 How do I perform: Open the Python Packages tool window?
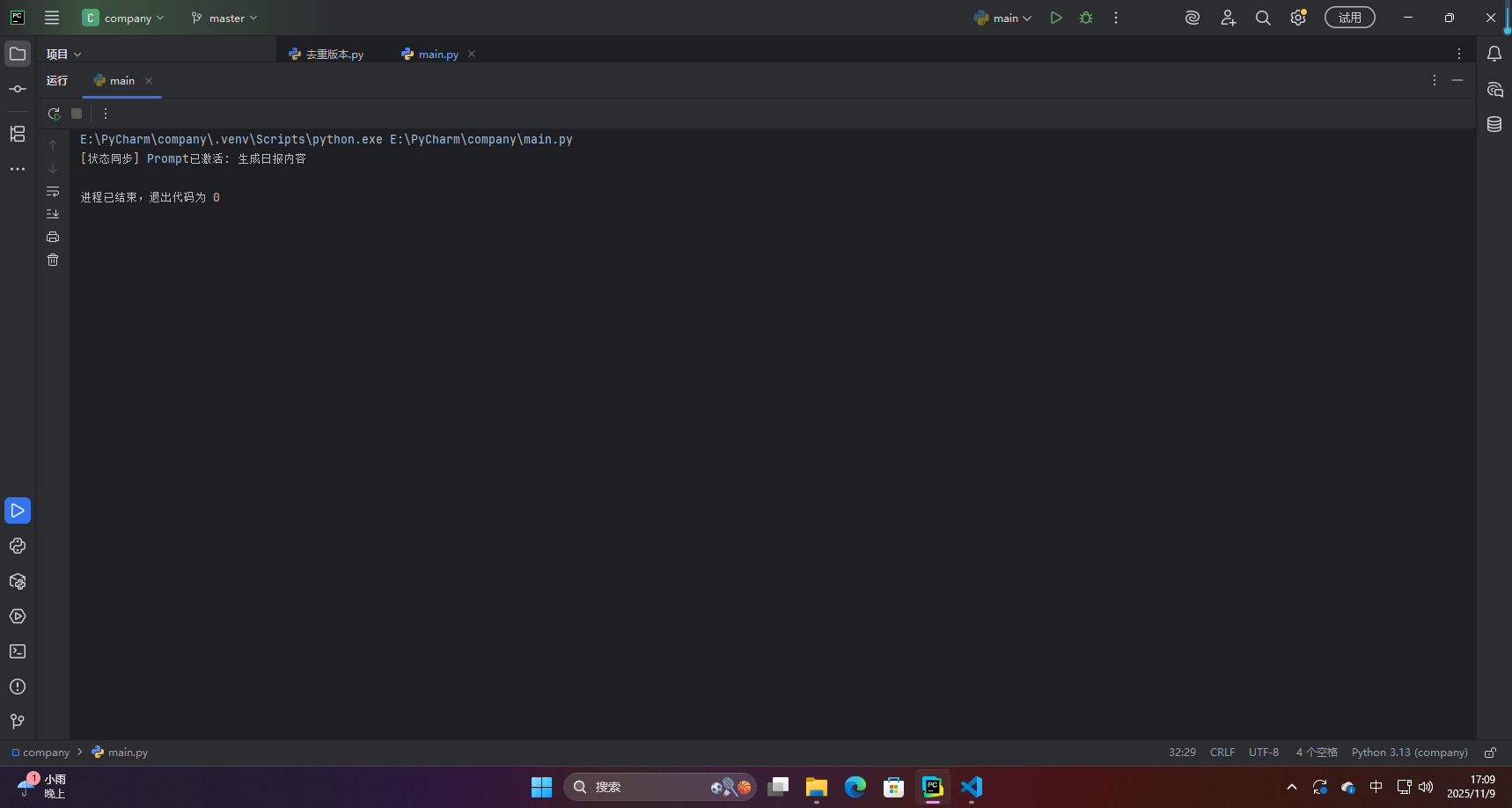(18, 581)
